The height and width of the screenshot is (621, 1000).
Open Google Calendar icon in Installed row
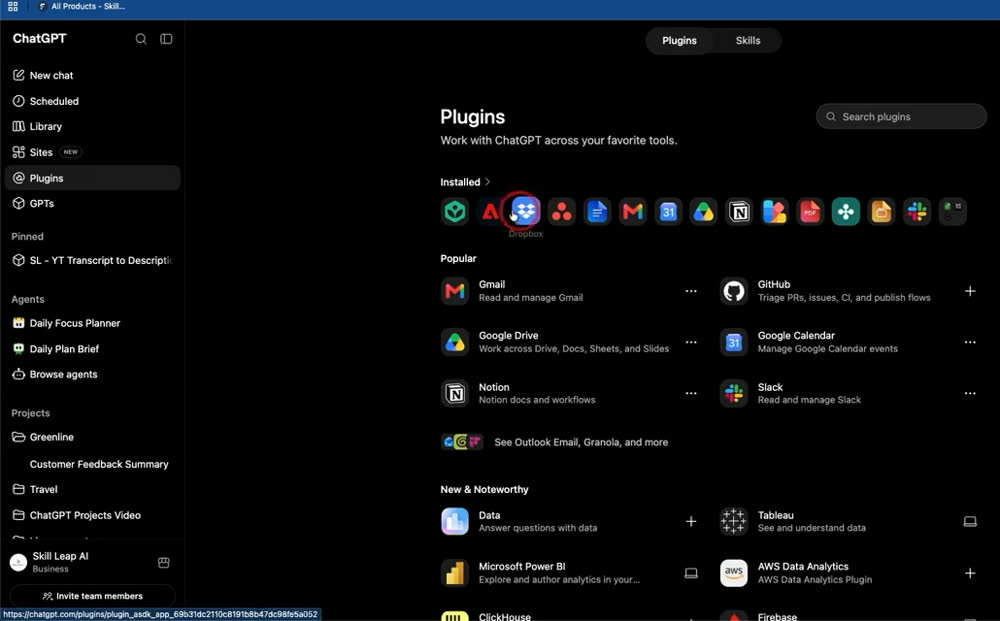(668, 211)
